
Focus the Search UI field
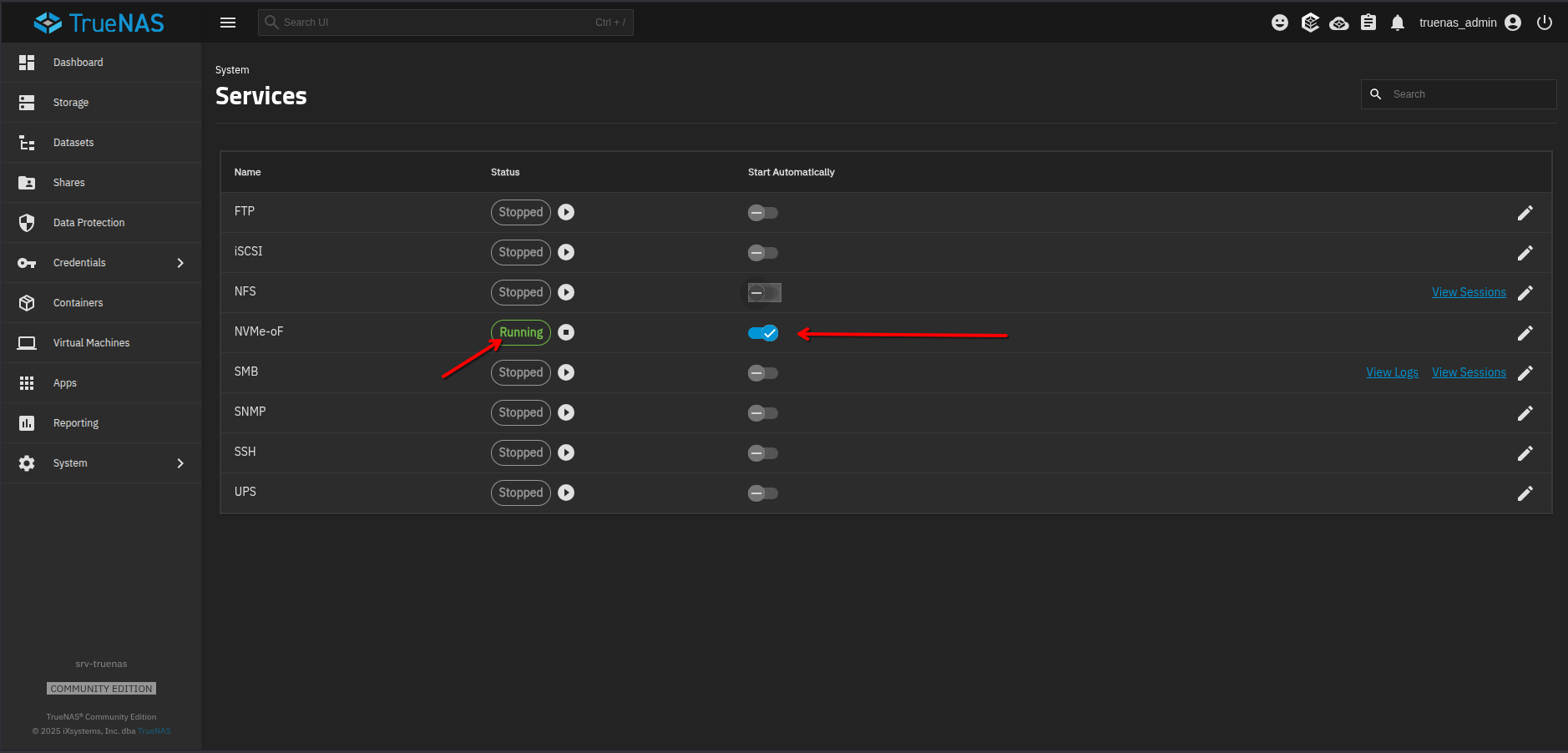(x=446, y=23)
